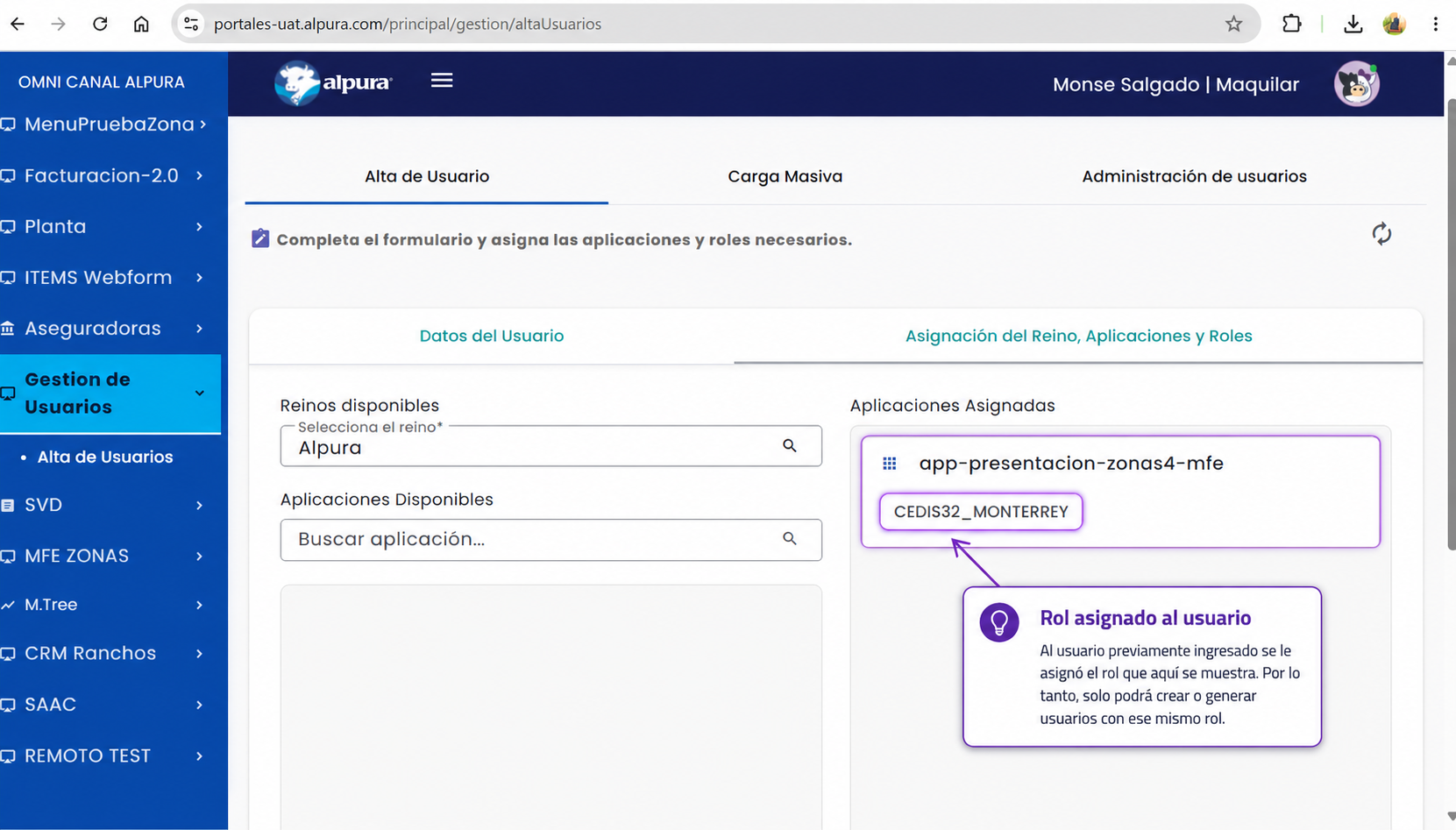Click the M.Tree trend line icon
This screenshot has width=1456, height=830.
[x=8, y=605]
